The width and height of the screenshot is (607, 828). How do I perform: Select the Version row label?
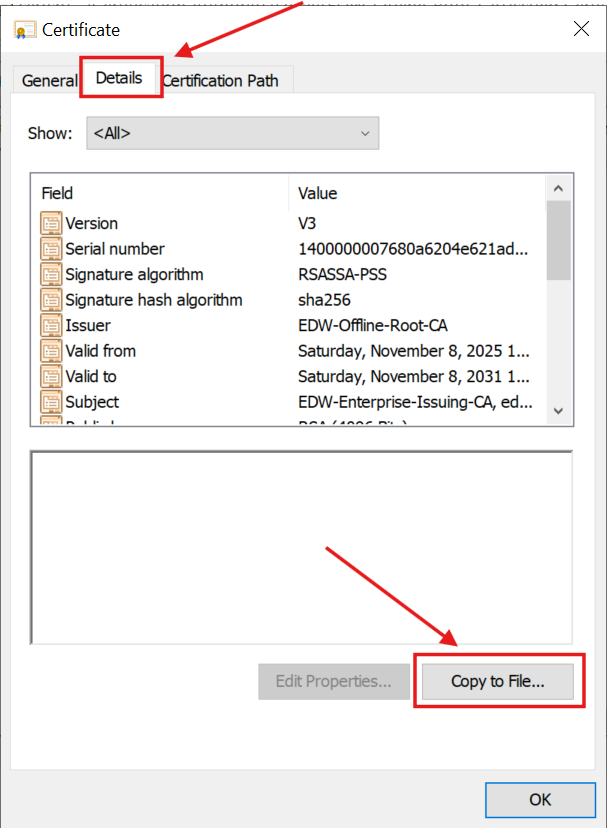click(91, 223)
